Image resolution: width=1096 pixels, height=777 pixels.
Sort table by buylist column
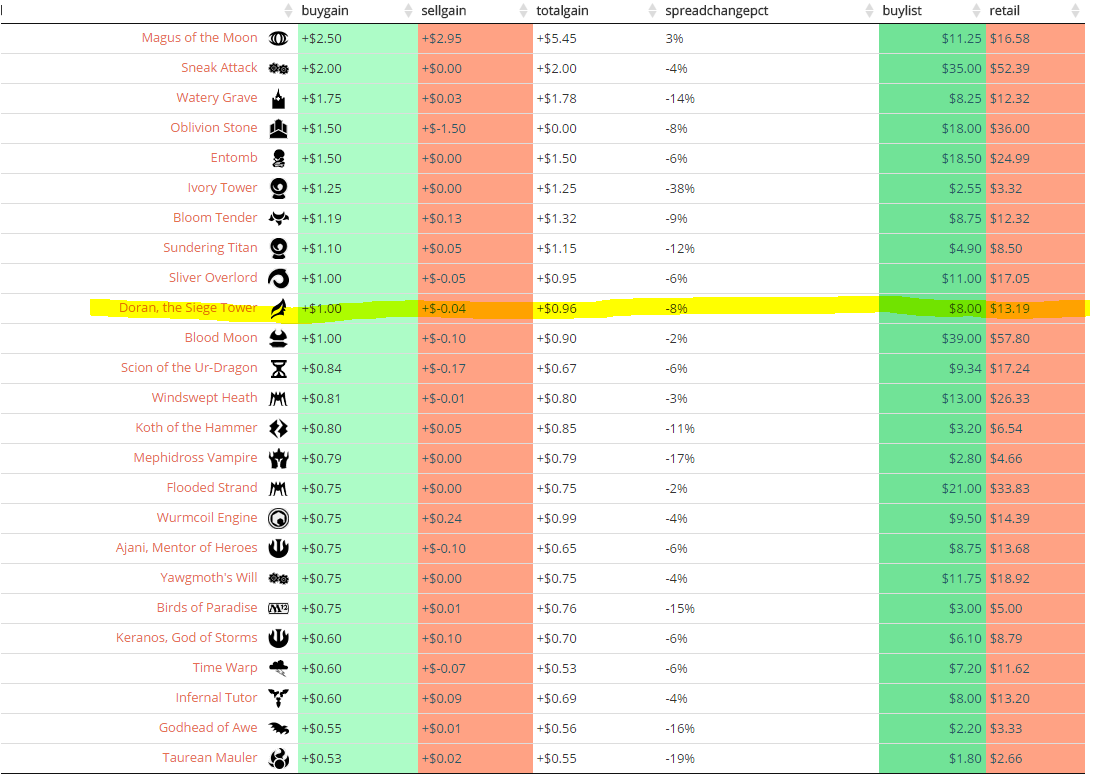point(902,11)
